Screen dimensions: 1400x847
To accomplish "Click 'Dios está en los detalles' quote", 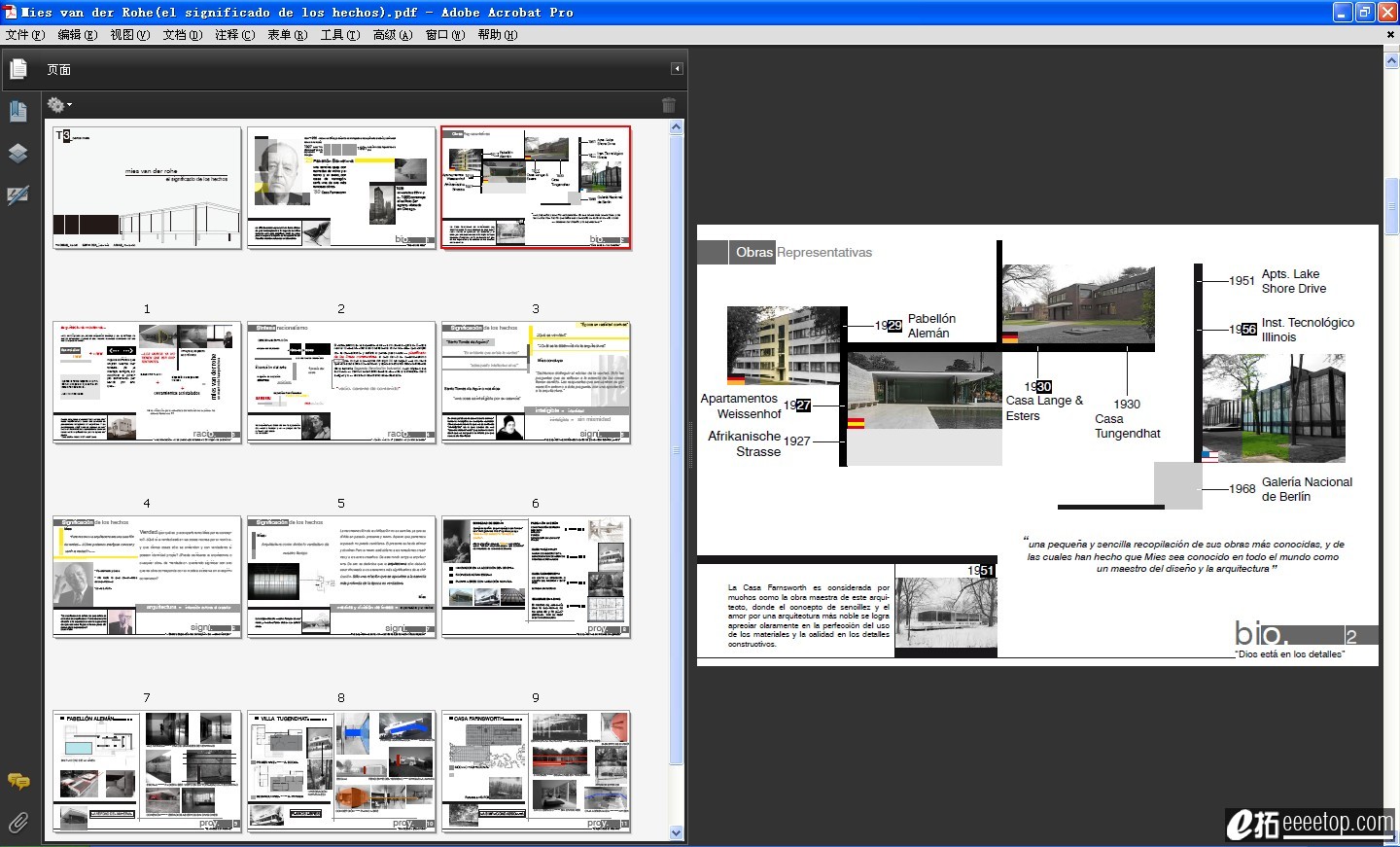I will click(1289, 654).
